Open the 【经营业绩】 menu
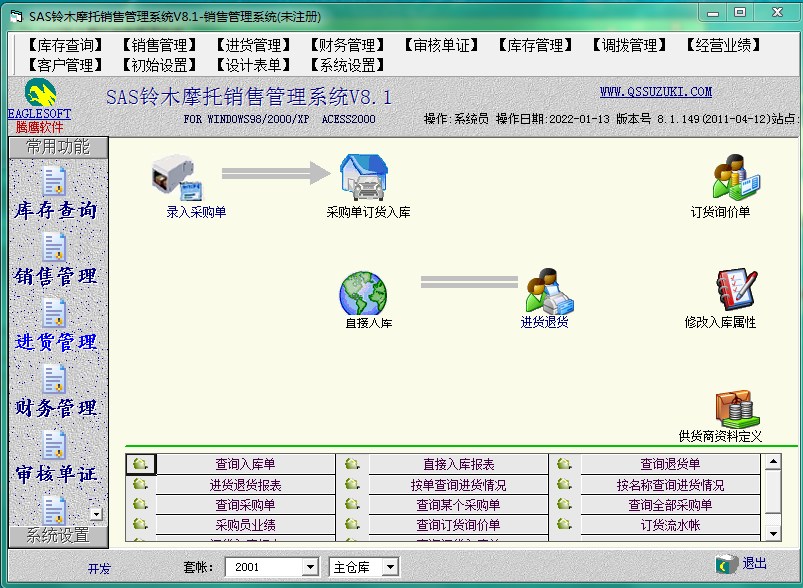 [x=724, y=46]
